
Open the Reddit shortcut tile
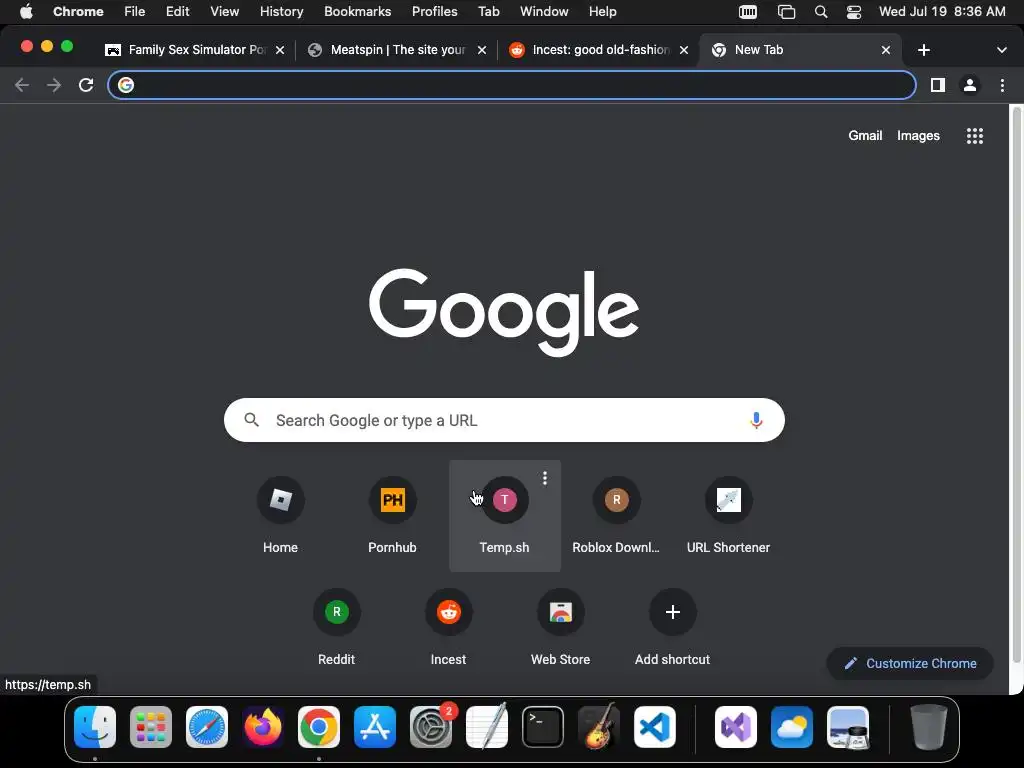[x=336, y=627]
